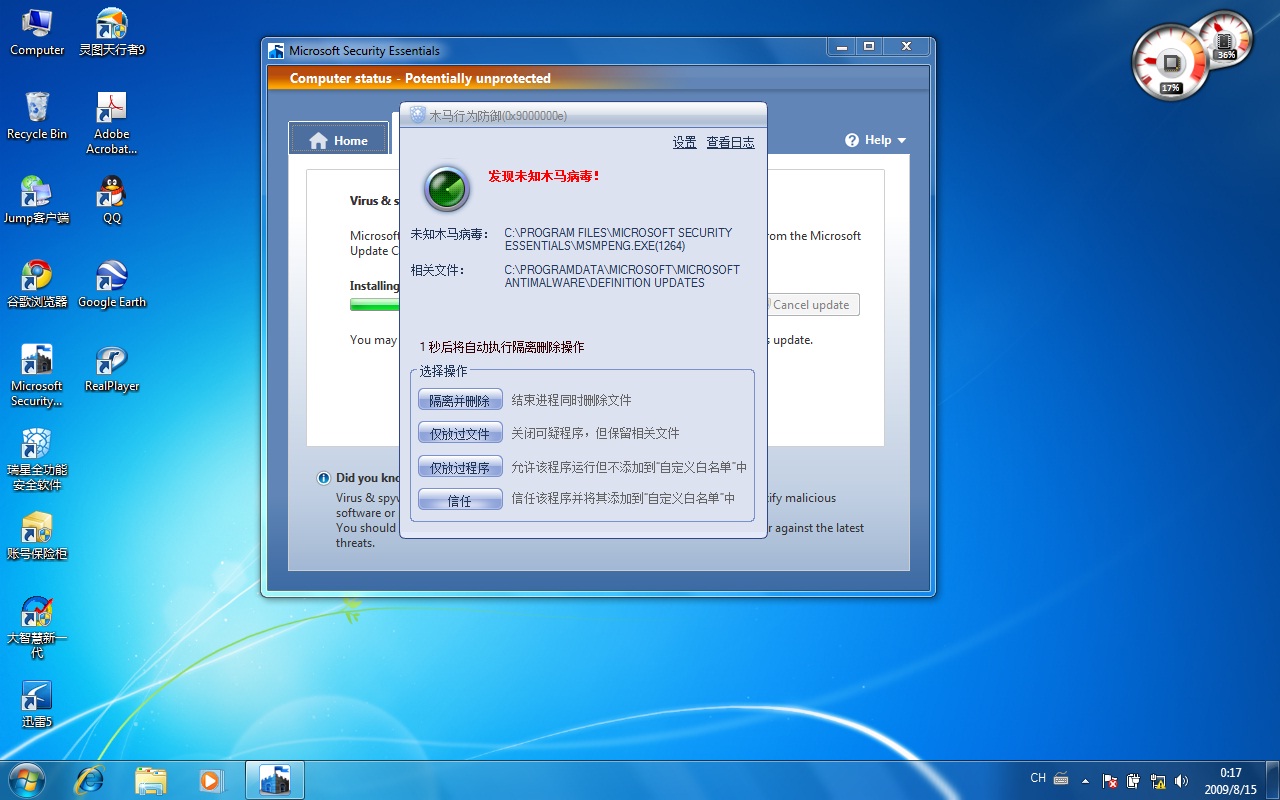Click the volume speaker tray icon
The height and width of the screenshot is (800, 1280).
coord(1182,781)
